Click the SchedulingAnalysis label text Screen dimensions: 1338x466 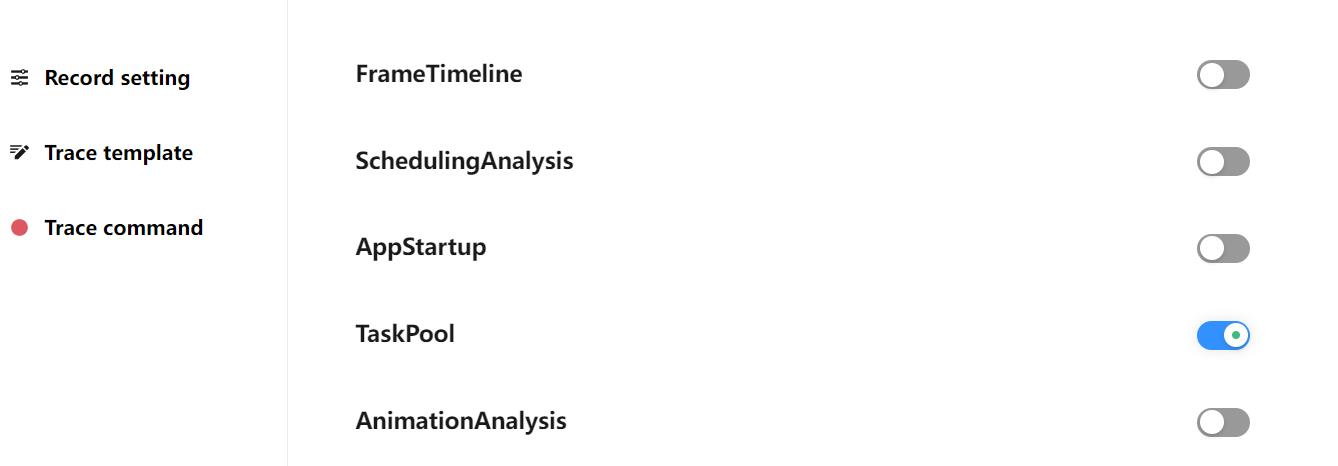click(x=464, y=161)
